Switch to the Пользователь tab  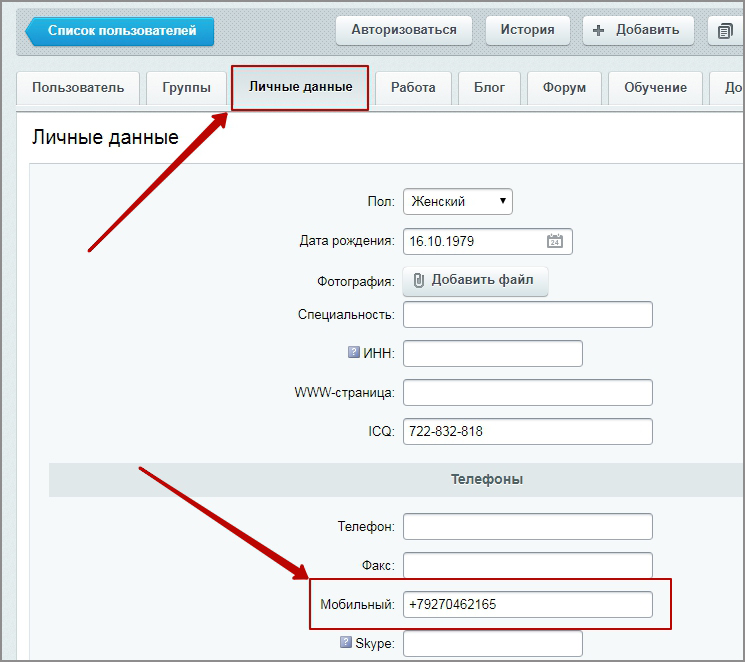point(78,88)
